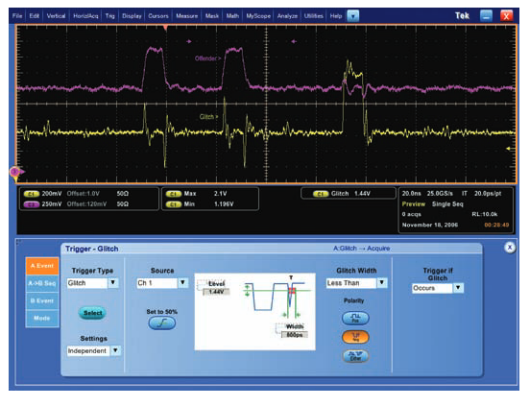
Task: Open the File menu
Action: pyautogui.click(x=17, y=16)
